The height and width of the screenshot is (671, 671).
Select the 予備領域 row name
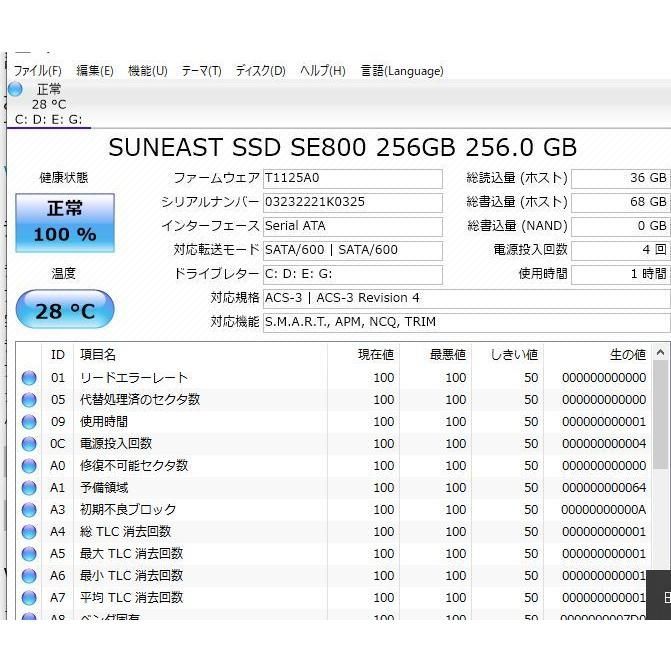point(104,488)
